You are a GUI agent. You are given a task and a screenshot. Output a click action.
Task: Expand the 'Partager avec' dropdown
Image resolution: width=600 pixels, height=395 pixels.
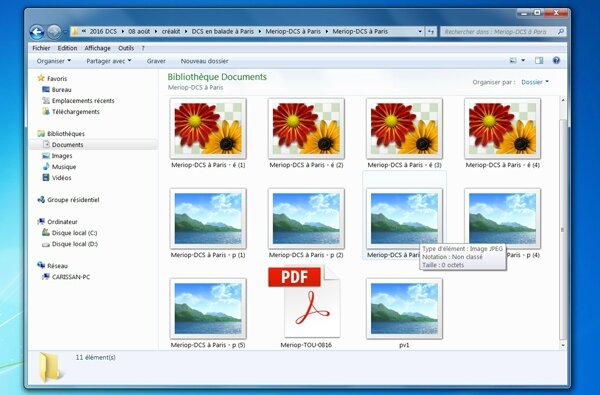(x=109, y=61)
